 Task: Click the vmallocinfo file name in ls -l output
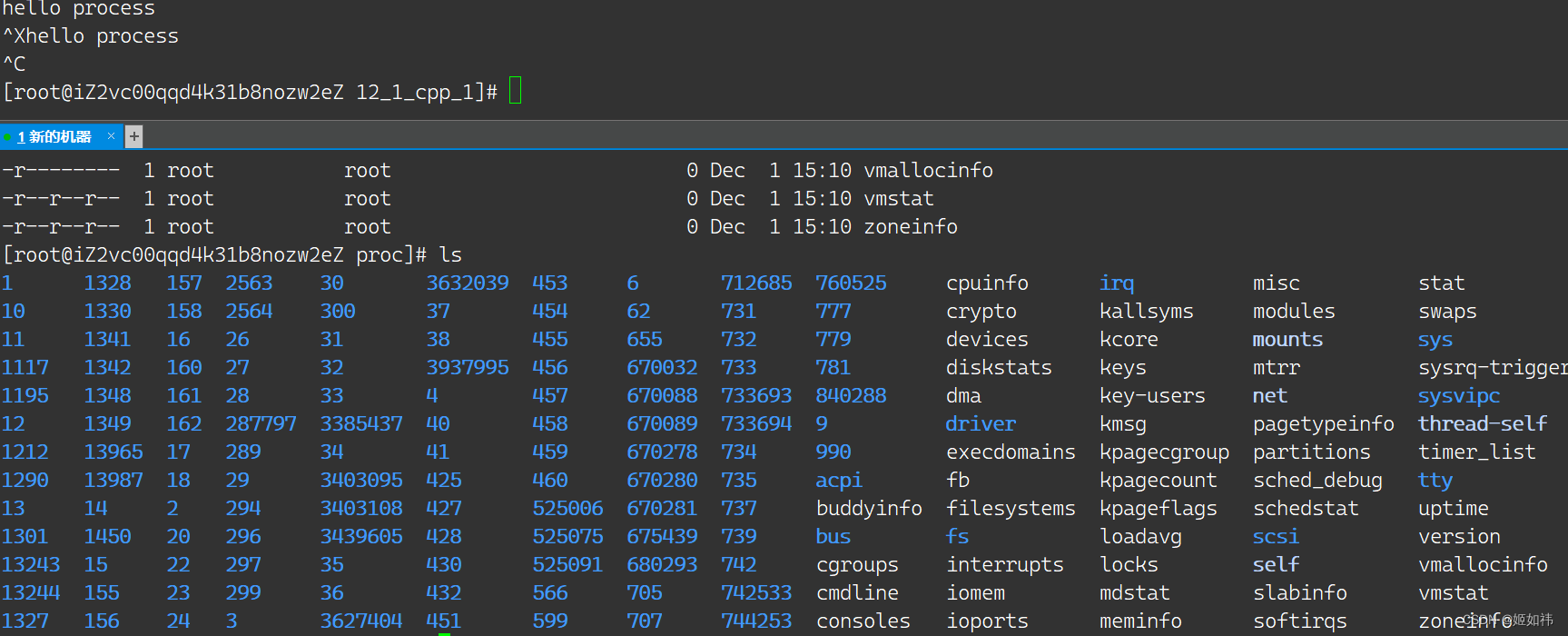[928, 171]
